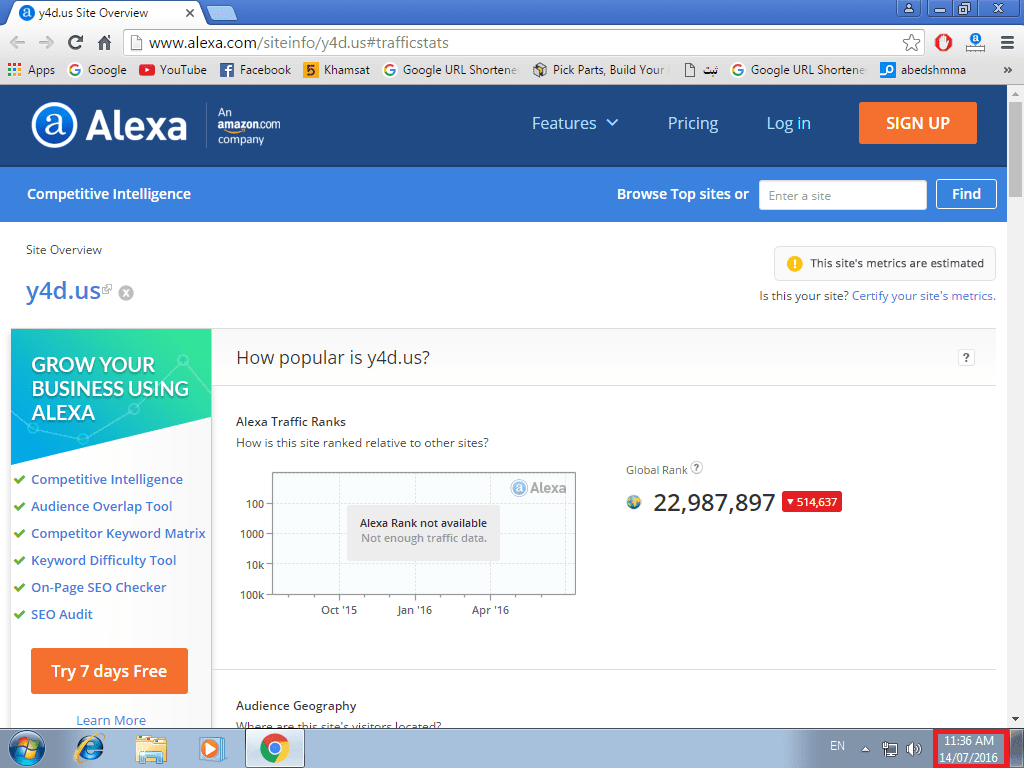Open the first Google URL Shortener bookmark
1024x768 pixels.
451,70
